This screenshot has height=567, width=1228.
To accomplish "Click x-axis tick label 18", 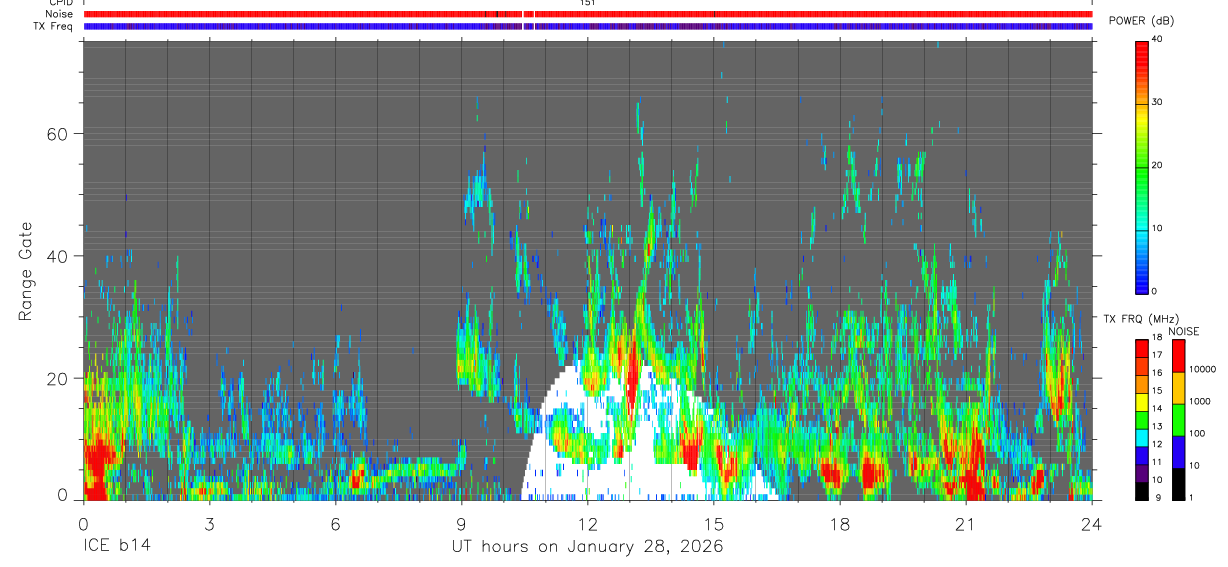I will tap(840, 524).
